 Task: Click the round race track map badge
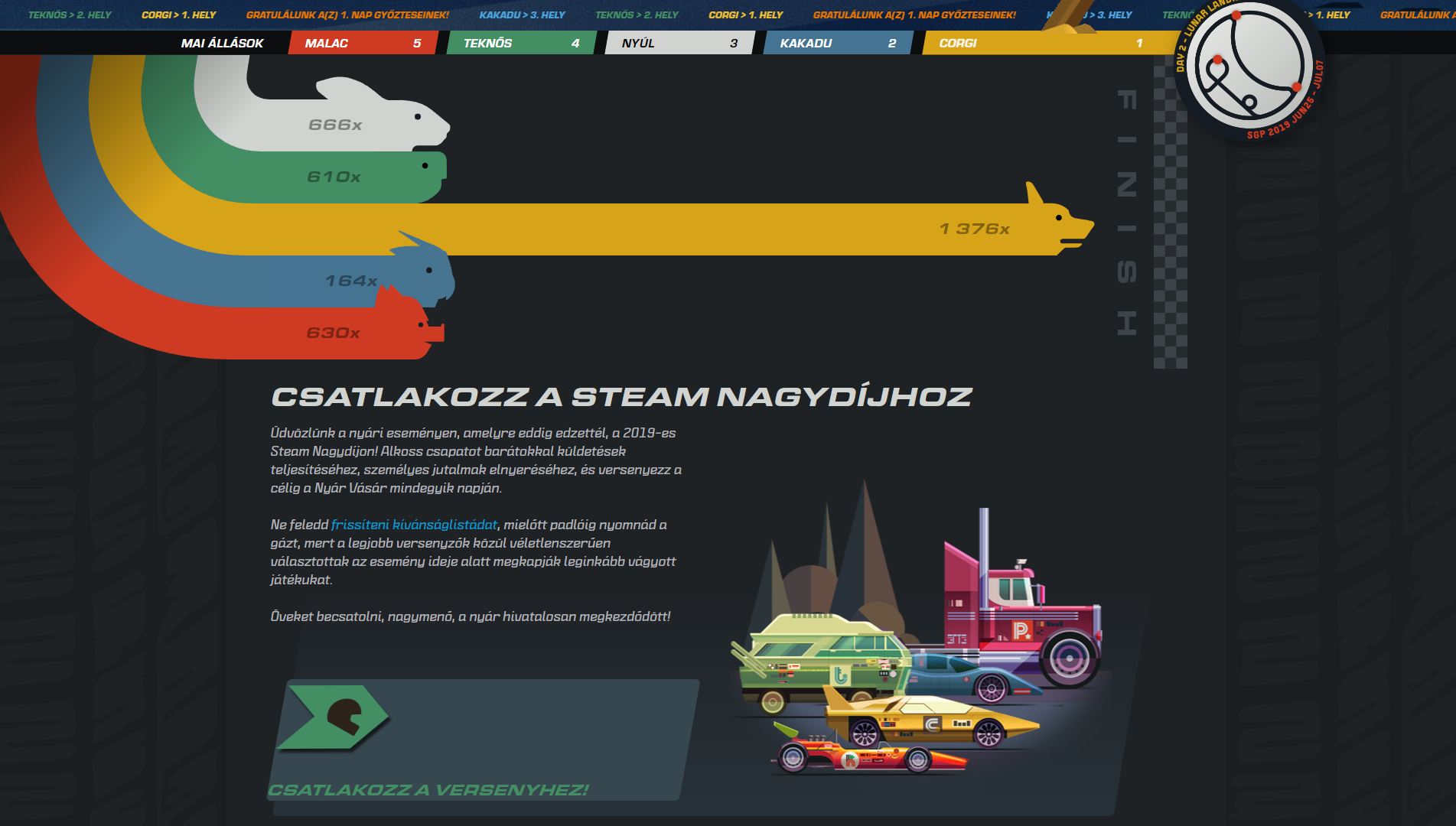click(1249, 65)
